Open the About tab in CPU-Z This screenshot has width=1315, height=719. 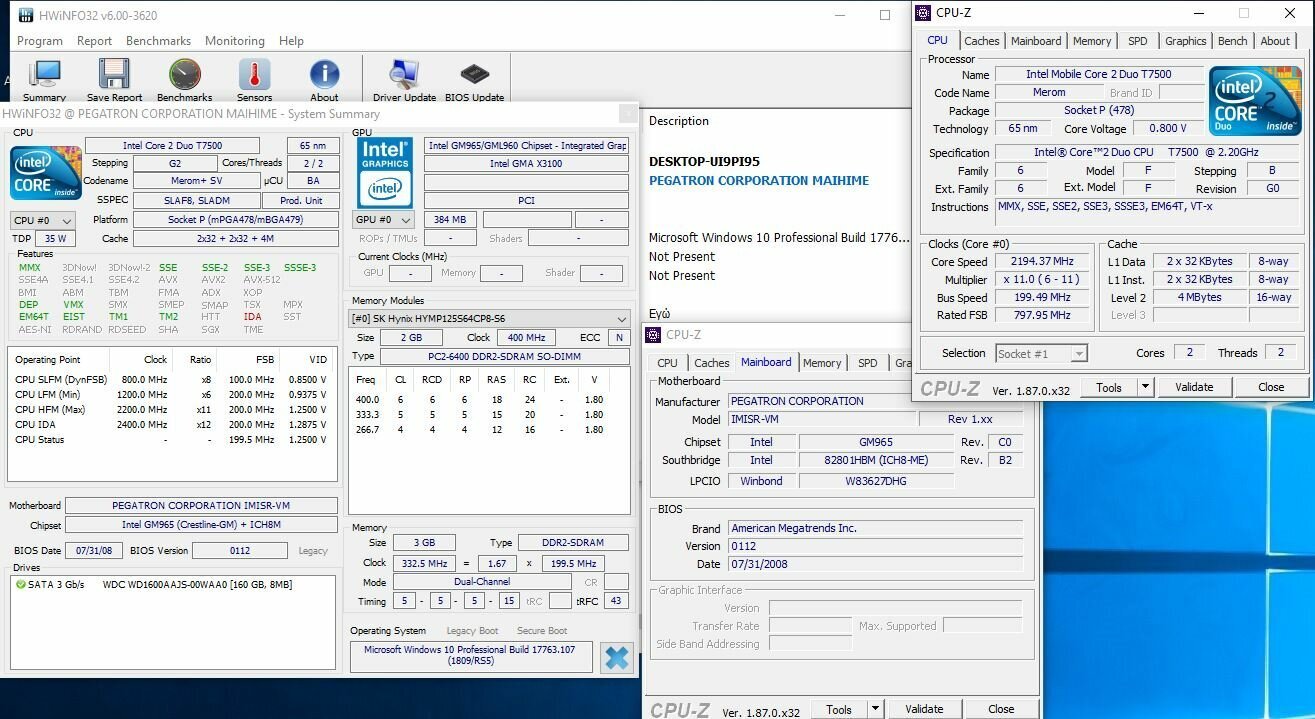tap(1275, 41)
